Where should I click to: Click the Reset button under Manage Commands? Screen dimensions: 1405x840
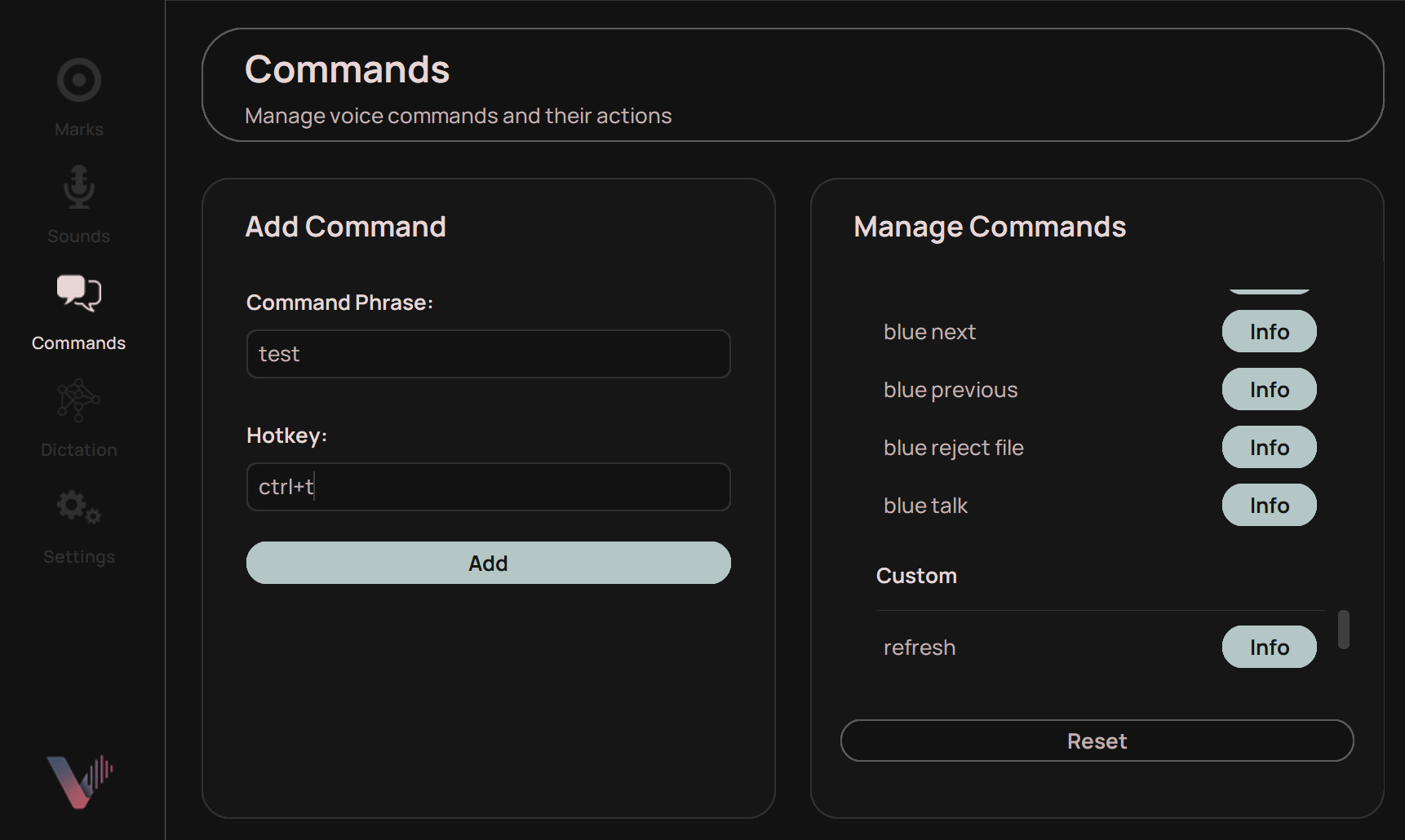point(1097,741)
